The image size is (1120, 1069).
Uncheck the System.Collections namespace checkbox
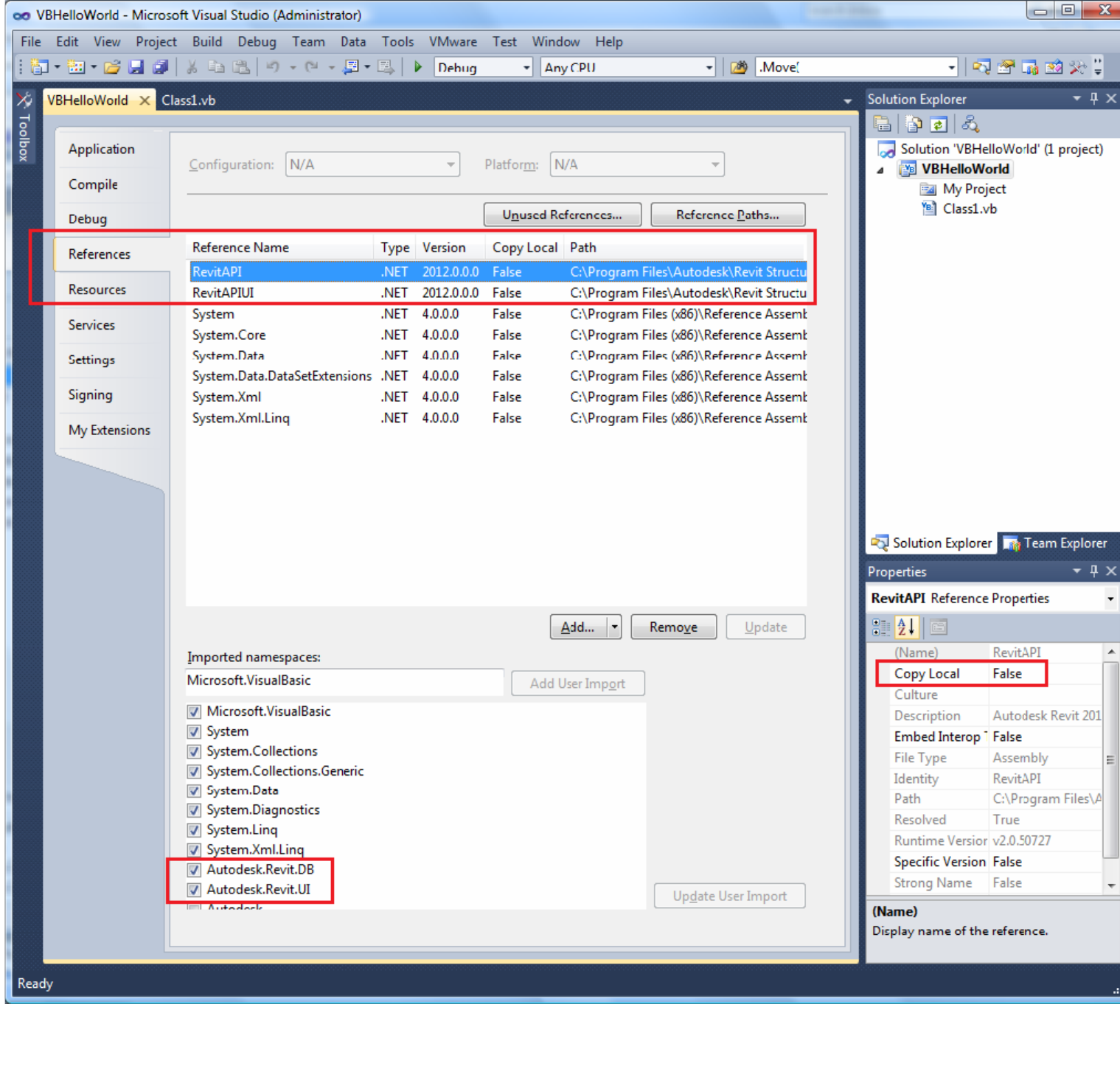[194, 751]
